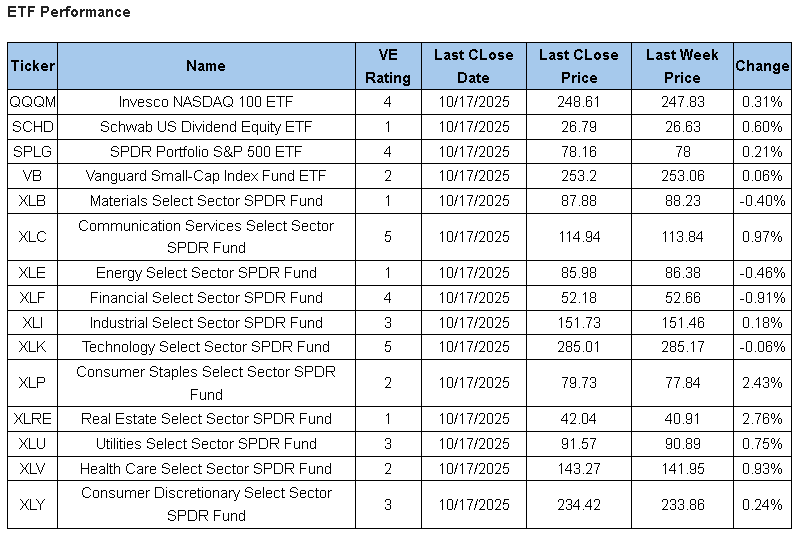Select Vanguard Small-Cap Index Fund ETF name
Screen dimensions: 796x533
coord(206,176)
